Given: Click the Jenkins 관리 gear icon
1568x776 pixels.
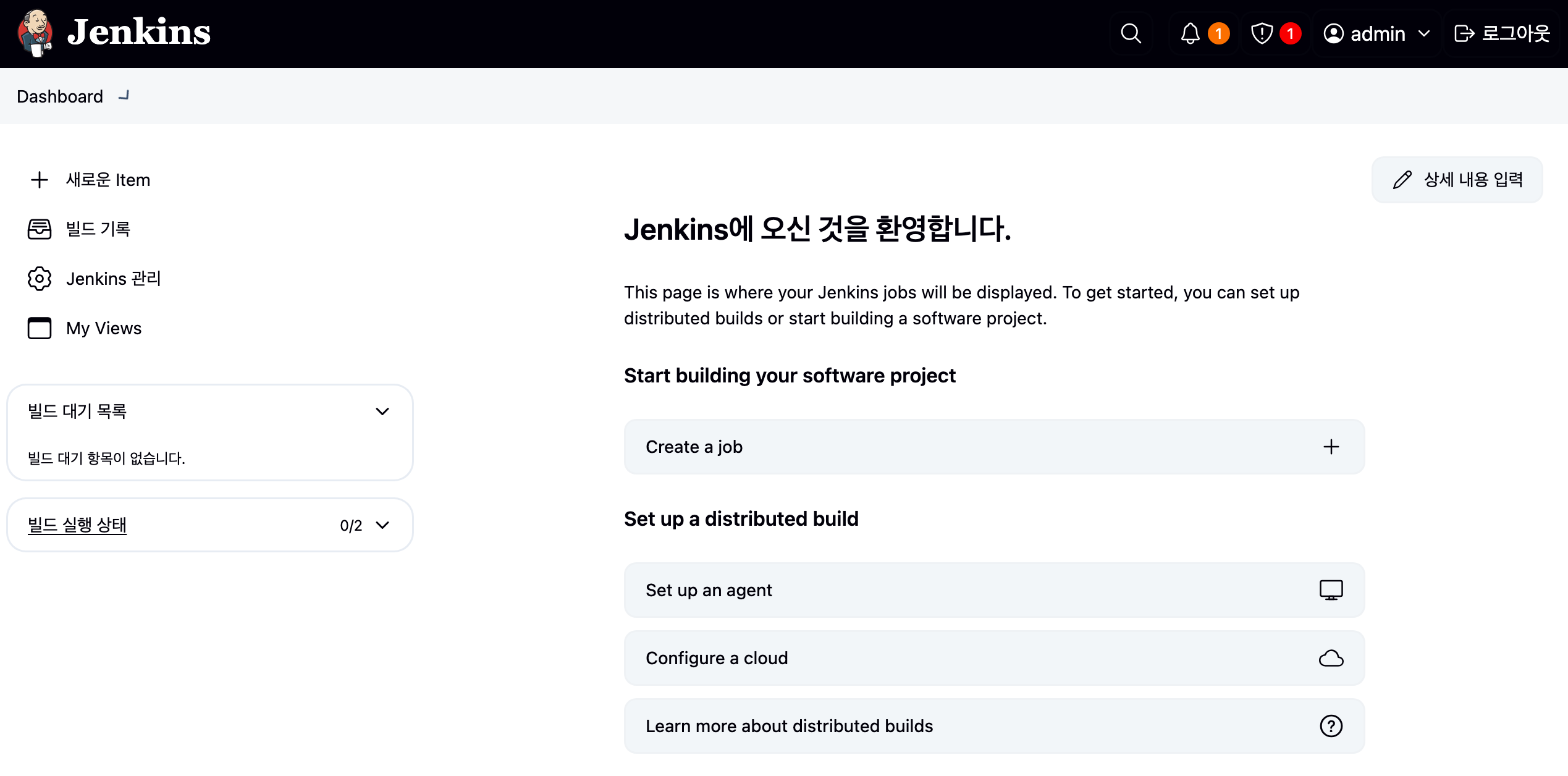Looking at the screenshot, I should coord(40,279).
